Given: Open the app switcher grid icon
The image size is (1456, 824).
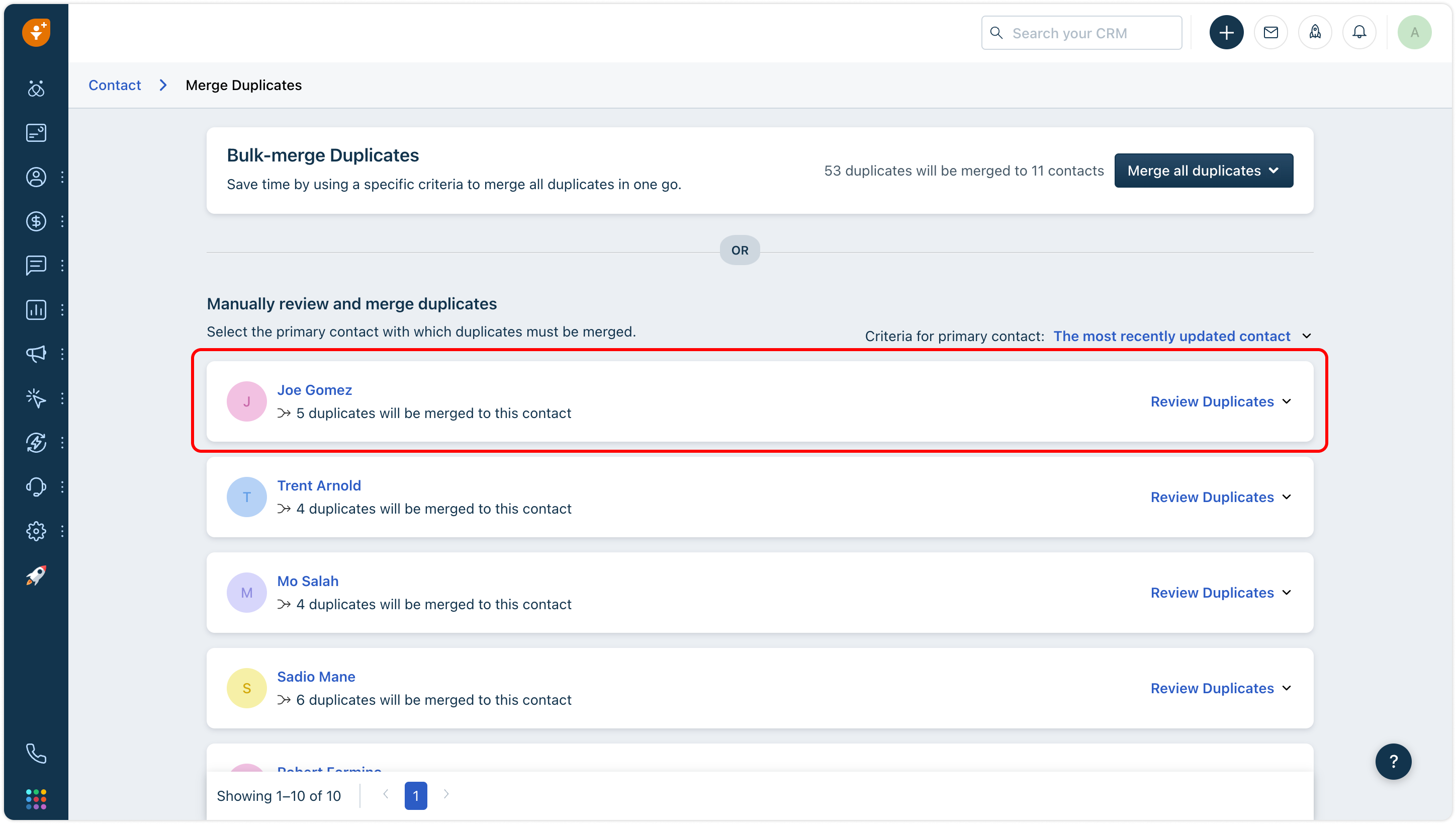Looking at the screenshot, I should click(36, 799).
